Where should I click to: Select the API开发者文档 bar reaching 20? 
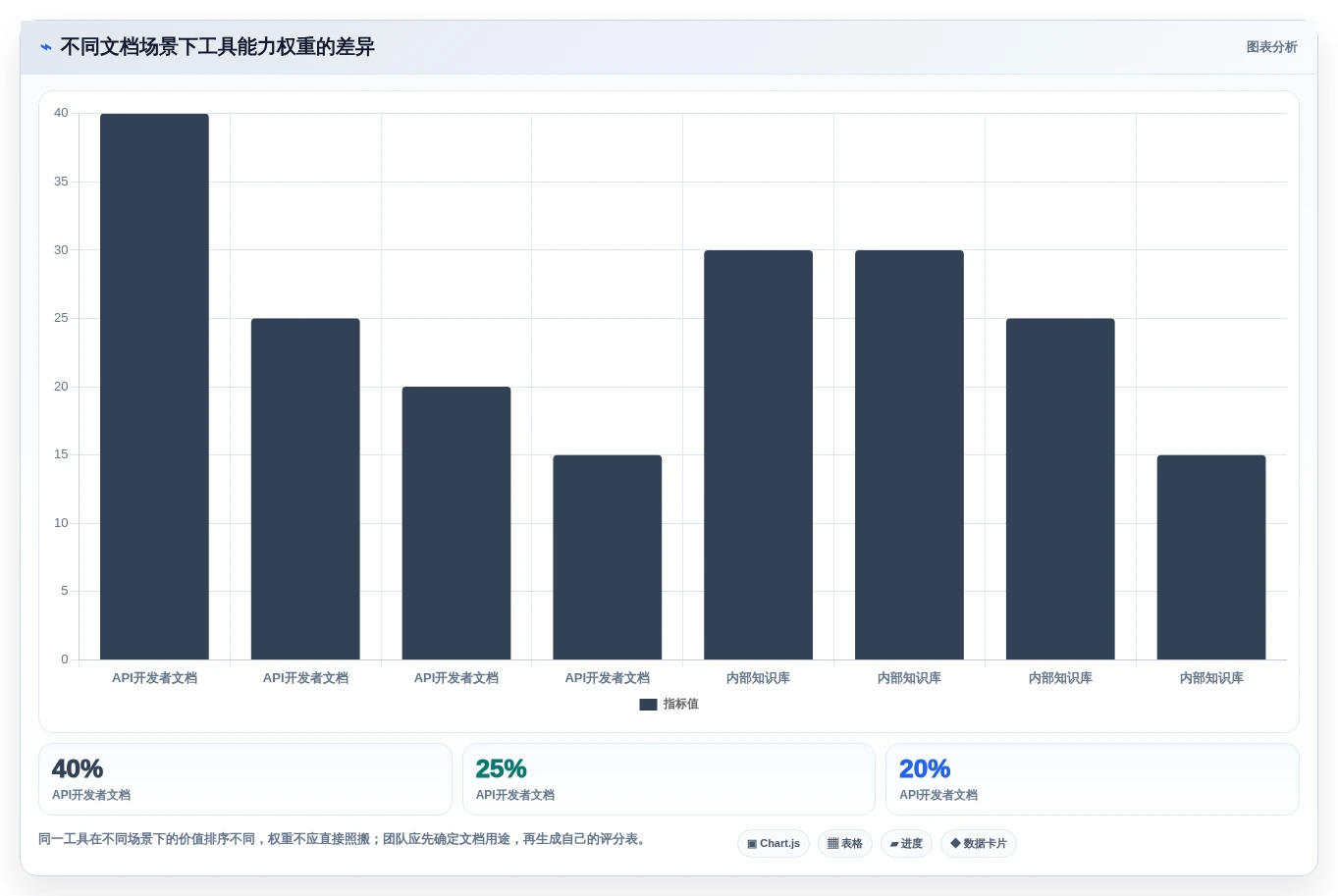456,523
